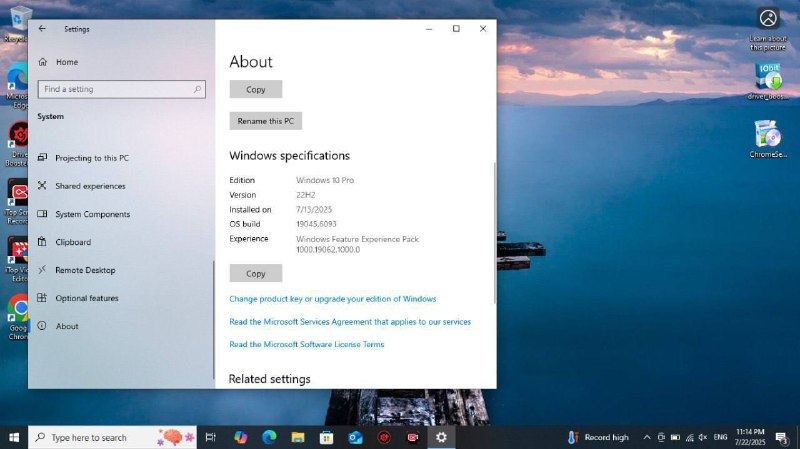This screenshot has height=449, width=800.
Task: Open screen recorder taskbar icon
Action: tap(412, 437)
